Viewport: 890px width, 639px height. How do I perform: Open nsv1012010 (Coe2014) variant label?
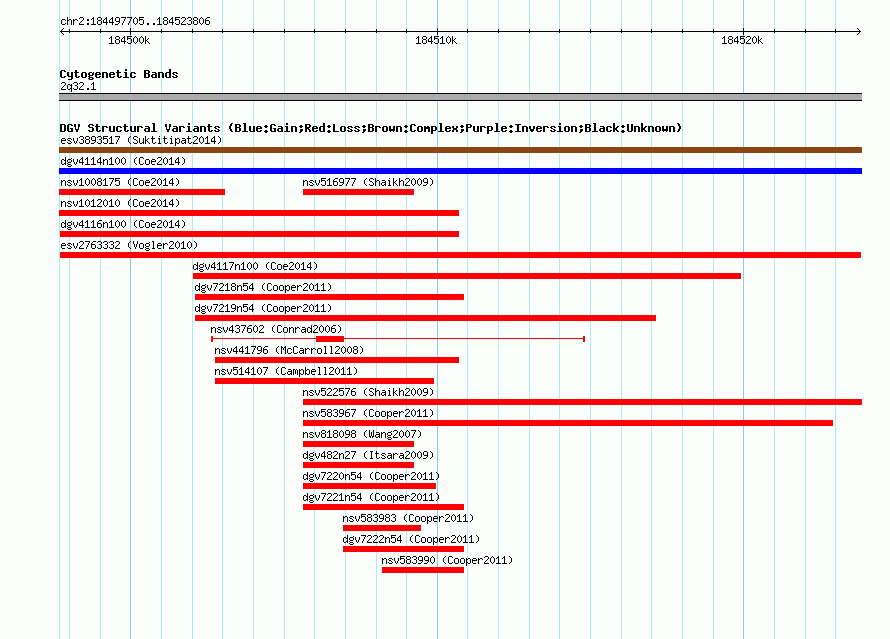click(x=120, y=203)
